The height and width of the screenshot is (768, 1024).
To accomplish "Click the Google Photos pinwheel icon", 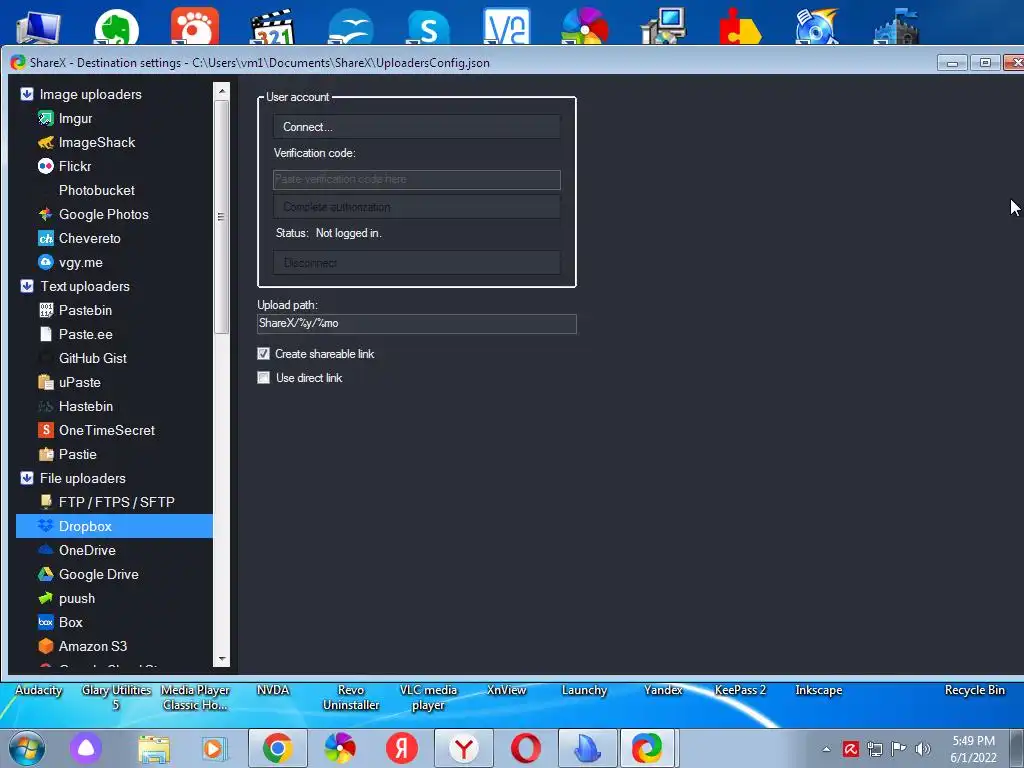I will tap(45, 214).
